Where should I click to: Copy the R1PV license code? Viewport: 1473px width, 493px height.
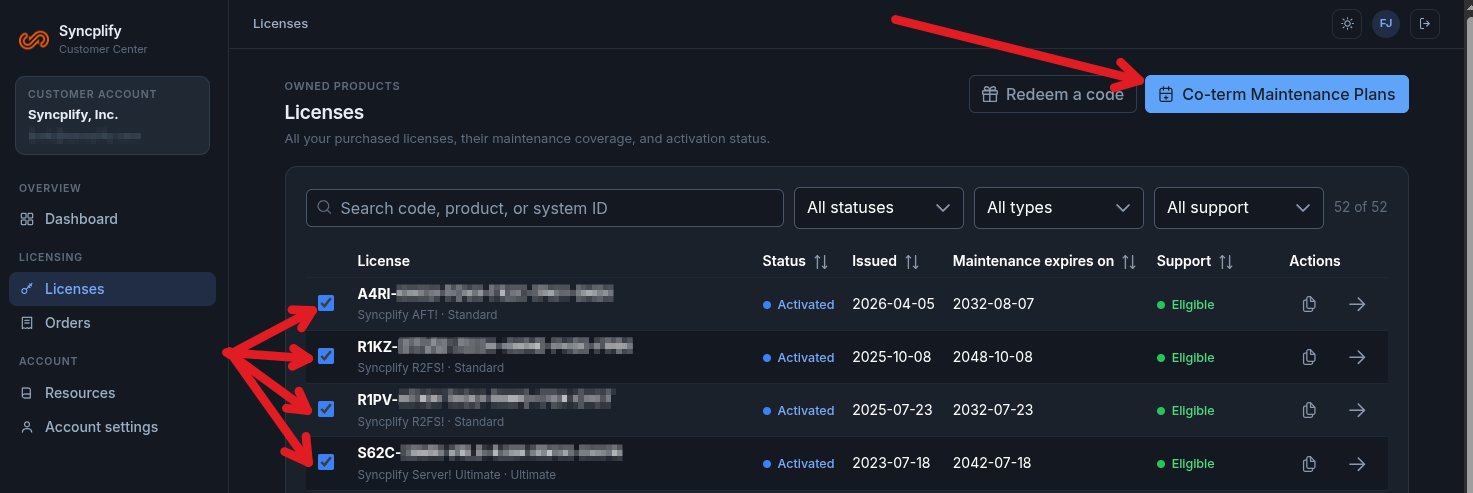(1309, 410)
